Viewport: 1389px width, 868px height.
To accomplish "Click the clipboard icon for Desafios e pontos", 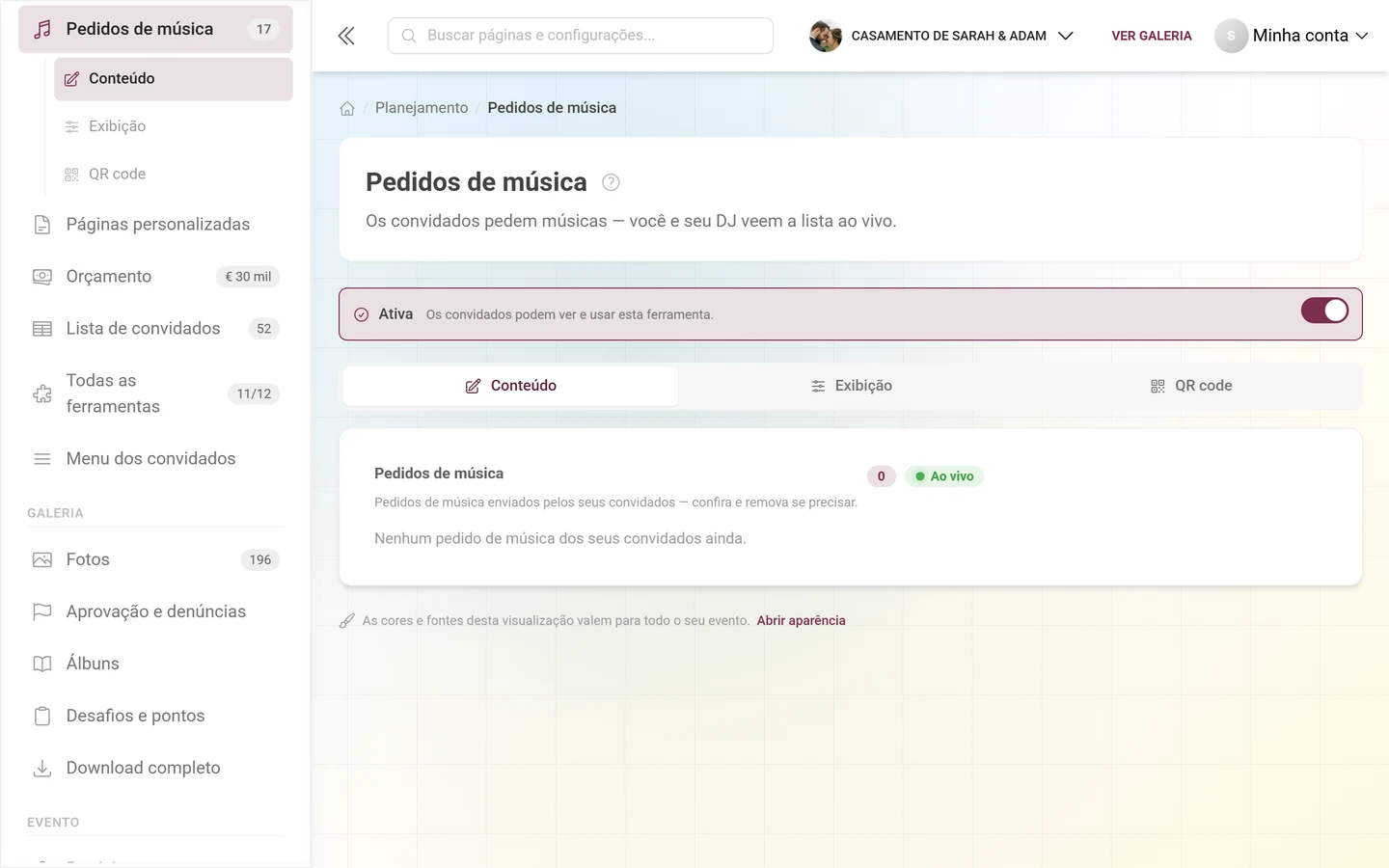I will 42,716.
